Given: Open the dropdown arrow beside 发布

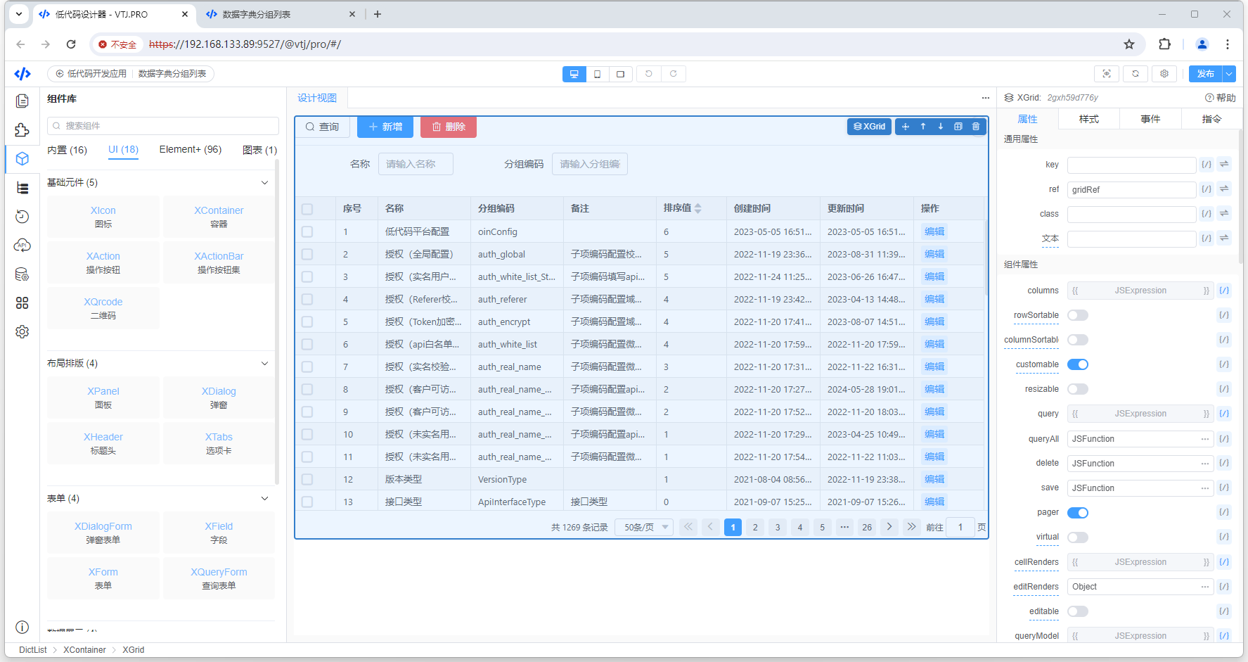Looking at the screenshot, I should point(1229,74).
